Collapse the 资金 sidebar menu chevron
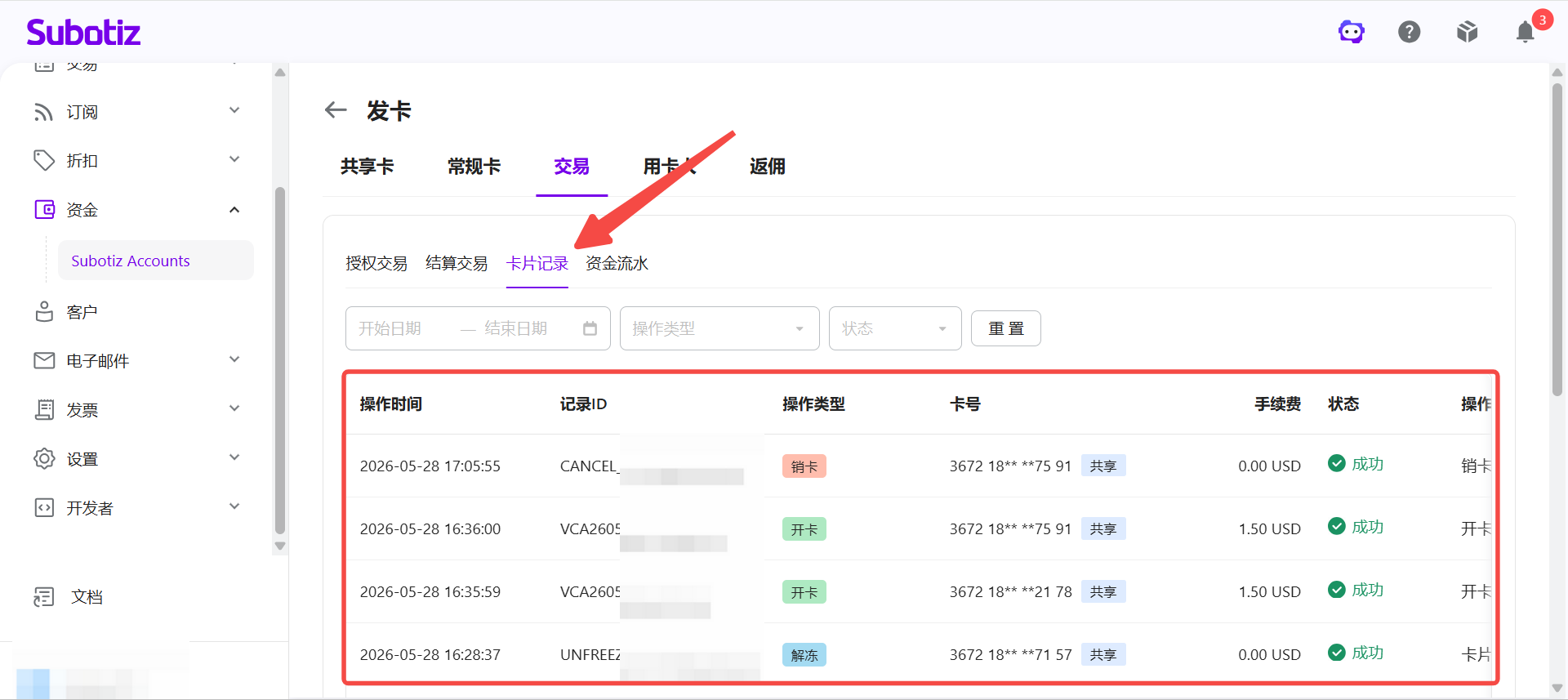The image size is (1568, 700). [x=234, y=210]
